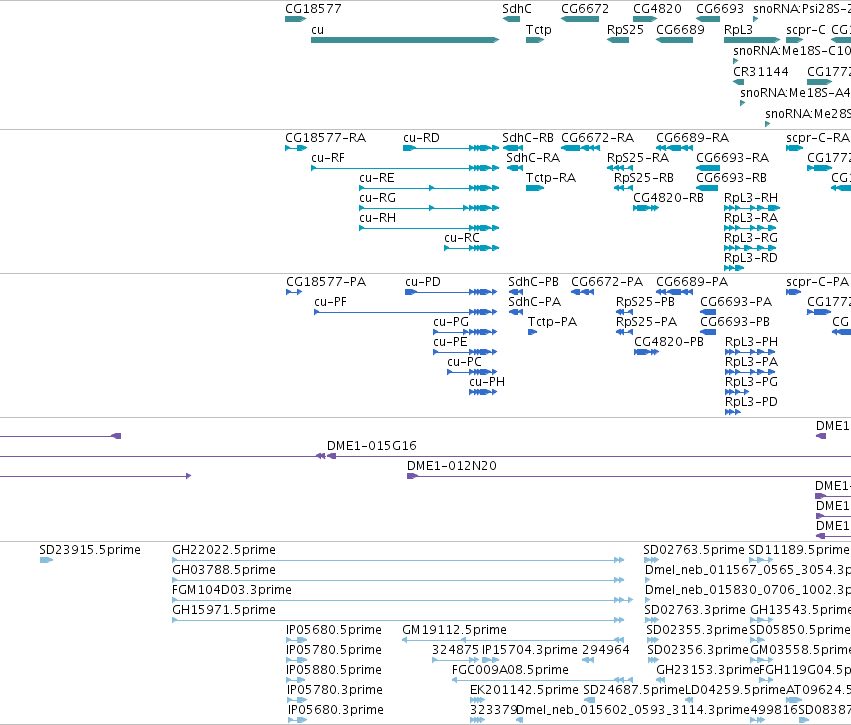851x725 pixels.
Task: Select the cu gene bar
Action: [405, 40]
